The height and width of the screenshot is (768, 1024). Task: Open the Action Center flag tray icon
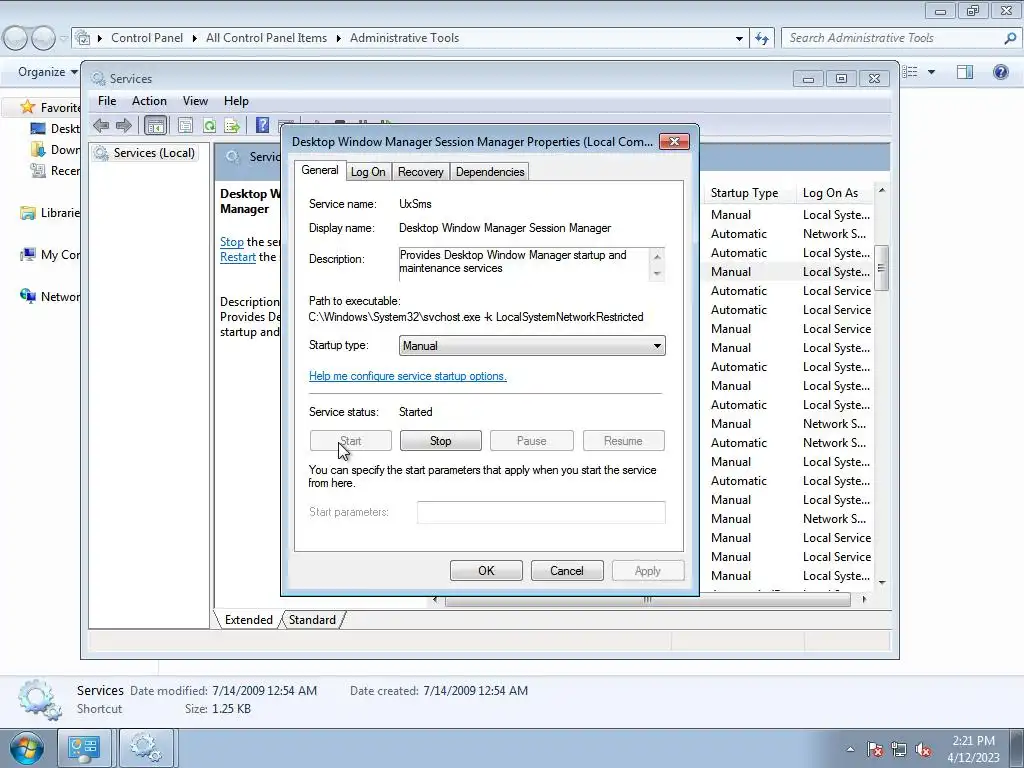875,749
